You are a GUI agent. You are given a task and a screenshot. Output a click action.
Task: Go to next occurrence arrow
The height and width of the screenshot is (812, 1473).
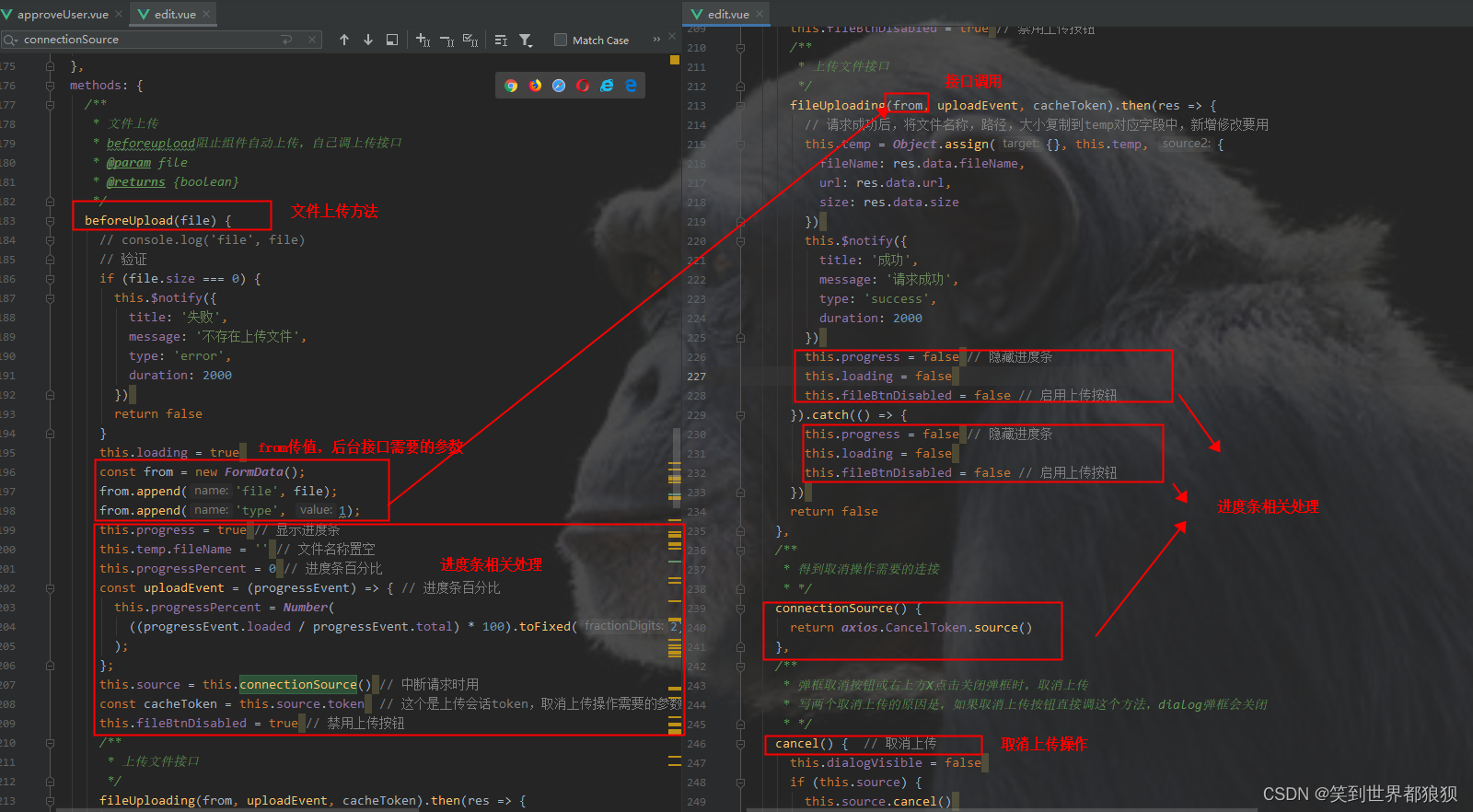point(368,40)
